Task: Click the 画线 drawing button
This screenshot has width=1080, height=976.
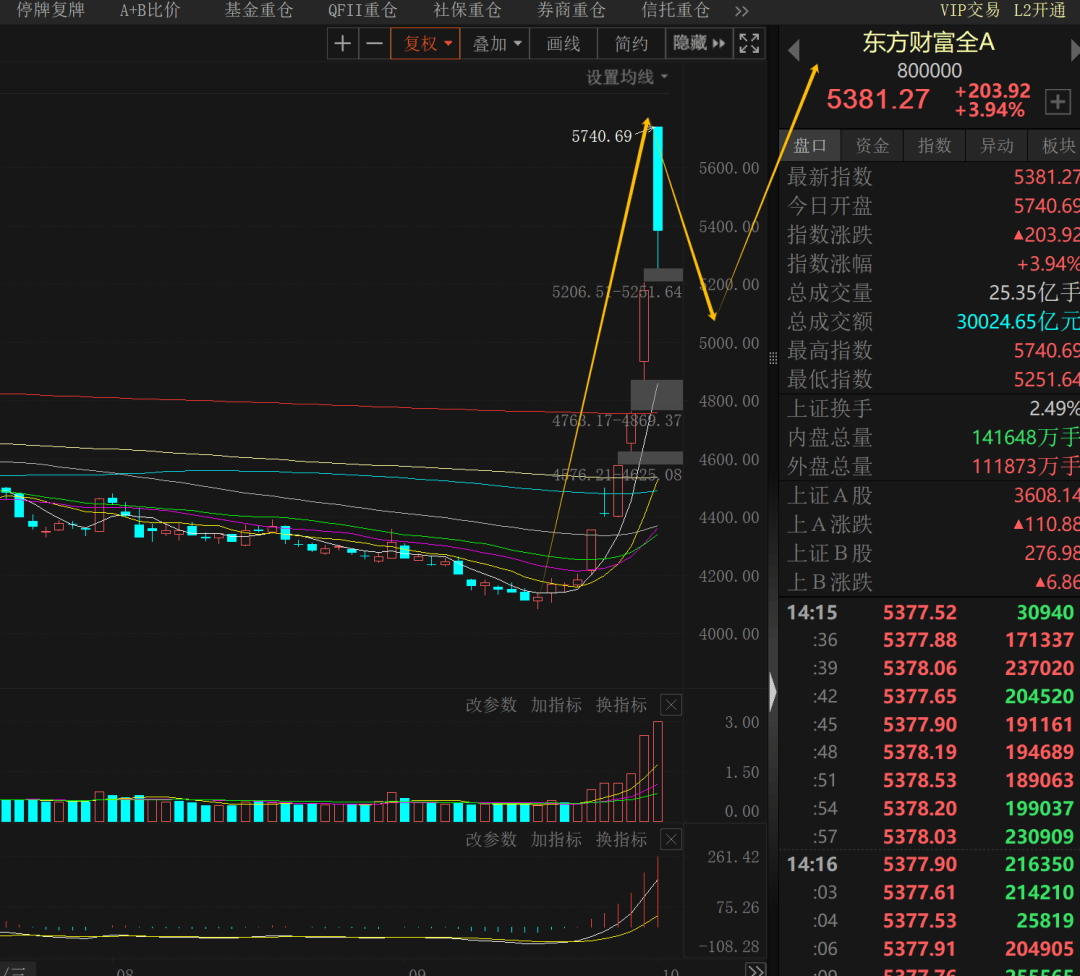Action: pyautogui.click(x=563, y=43)
